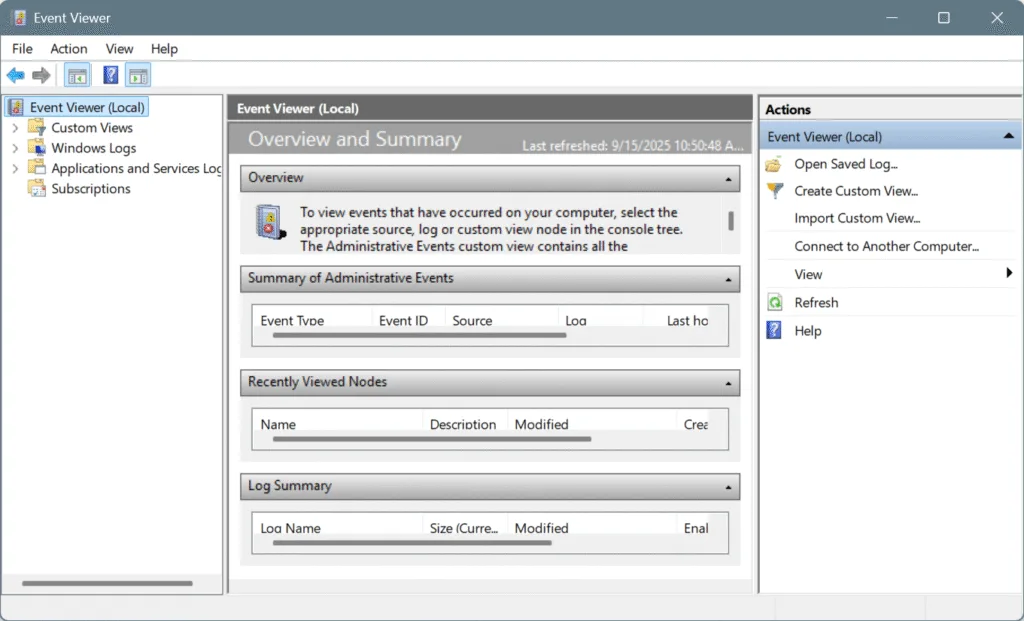This screenshot has width=1024, height=621.
Task: Click the Forward navigation arrow
Action: 40,74
